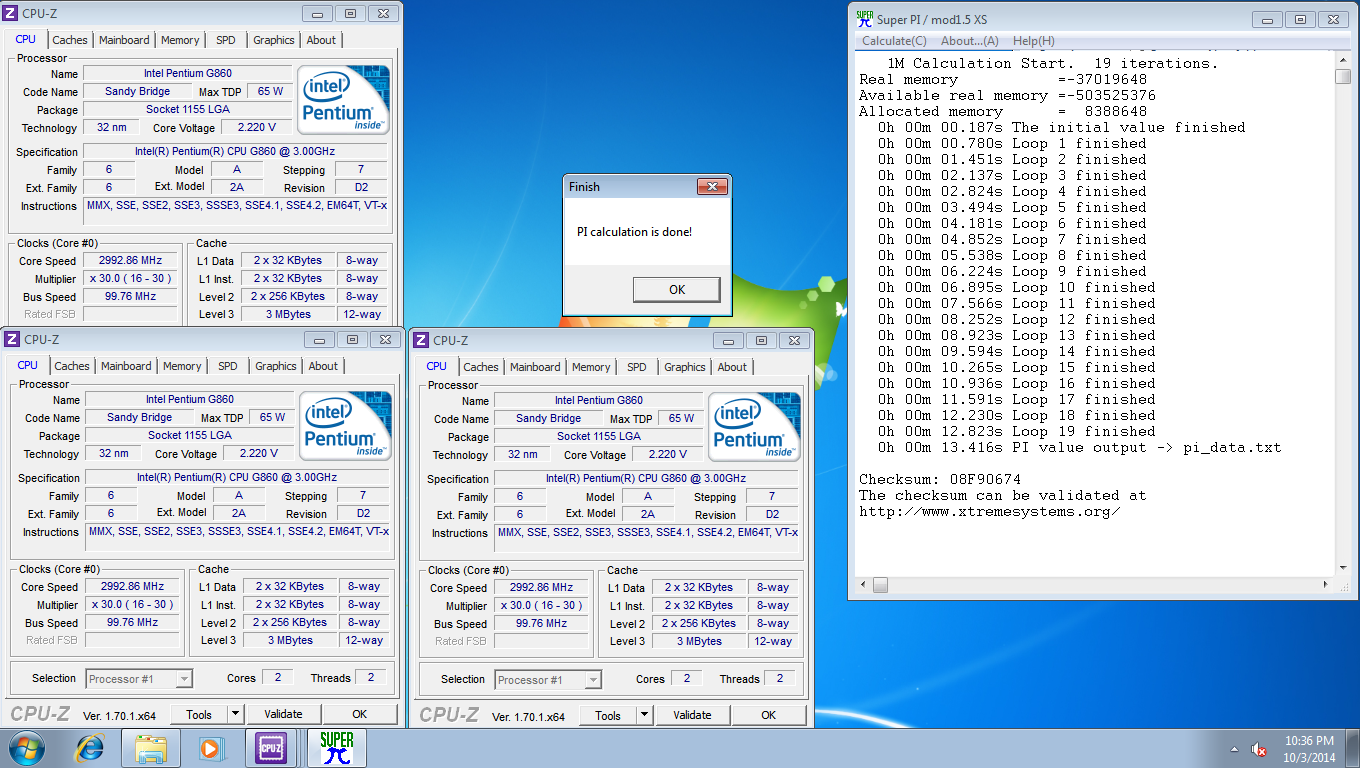Click OK button in bottom-left CPU-Z window
Screen dimensions: 1360x768
click(360, 714)
